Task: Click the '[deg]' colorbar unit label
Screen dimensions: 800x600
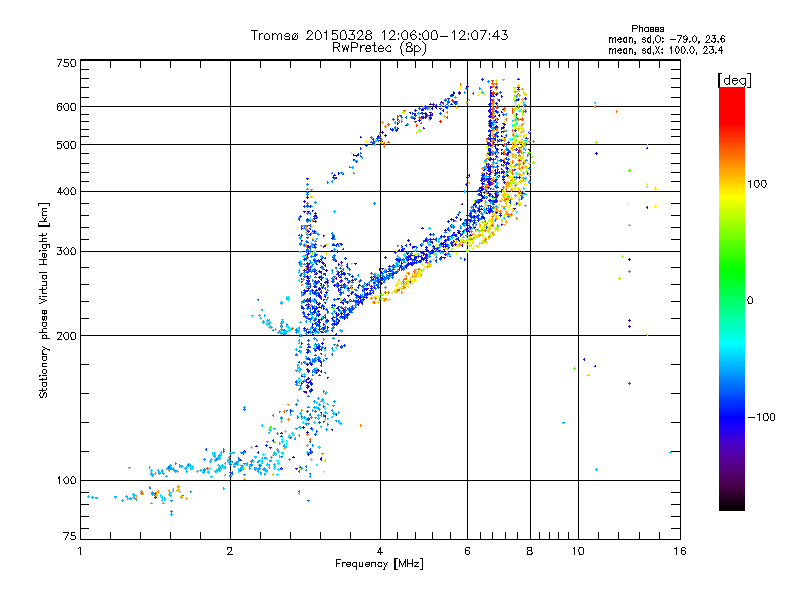Action: pyautogui.click(x=734, y=80)
